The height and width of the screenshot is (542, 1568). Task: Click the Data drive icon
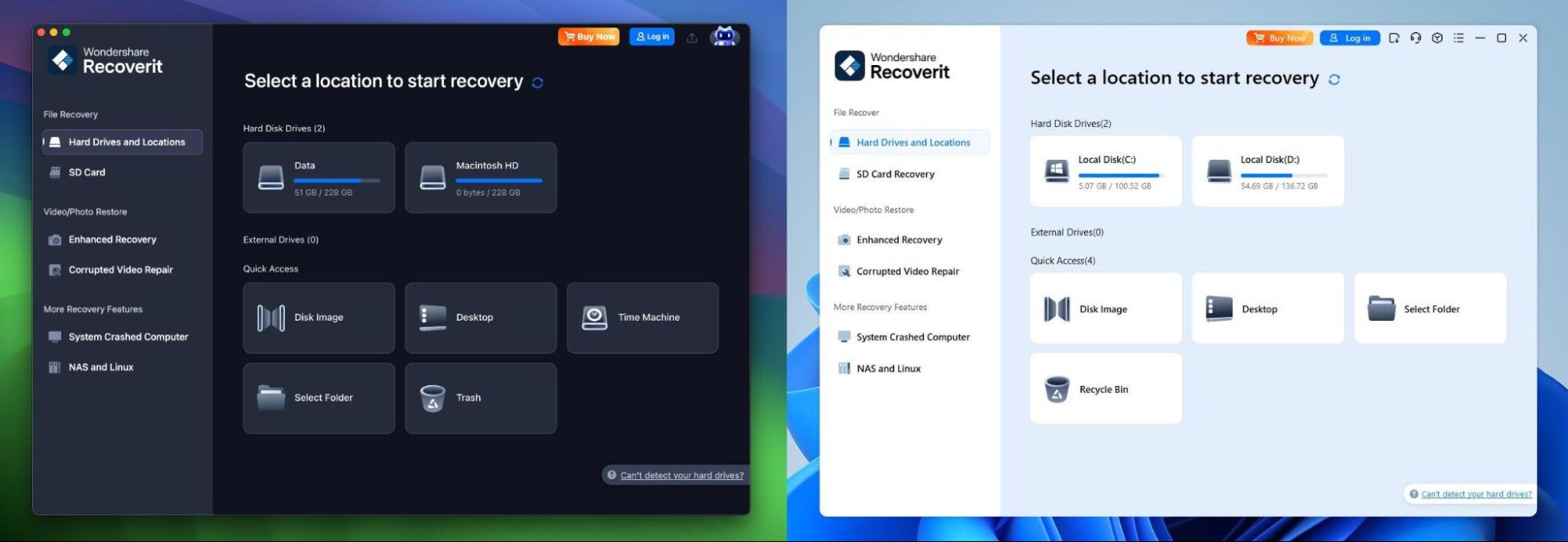point(271,177)
